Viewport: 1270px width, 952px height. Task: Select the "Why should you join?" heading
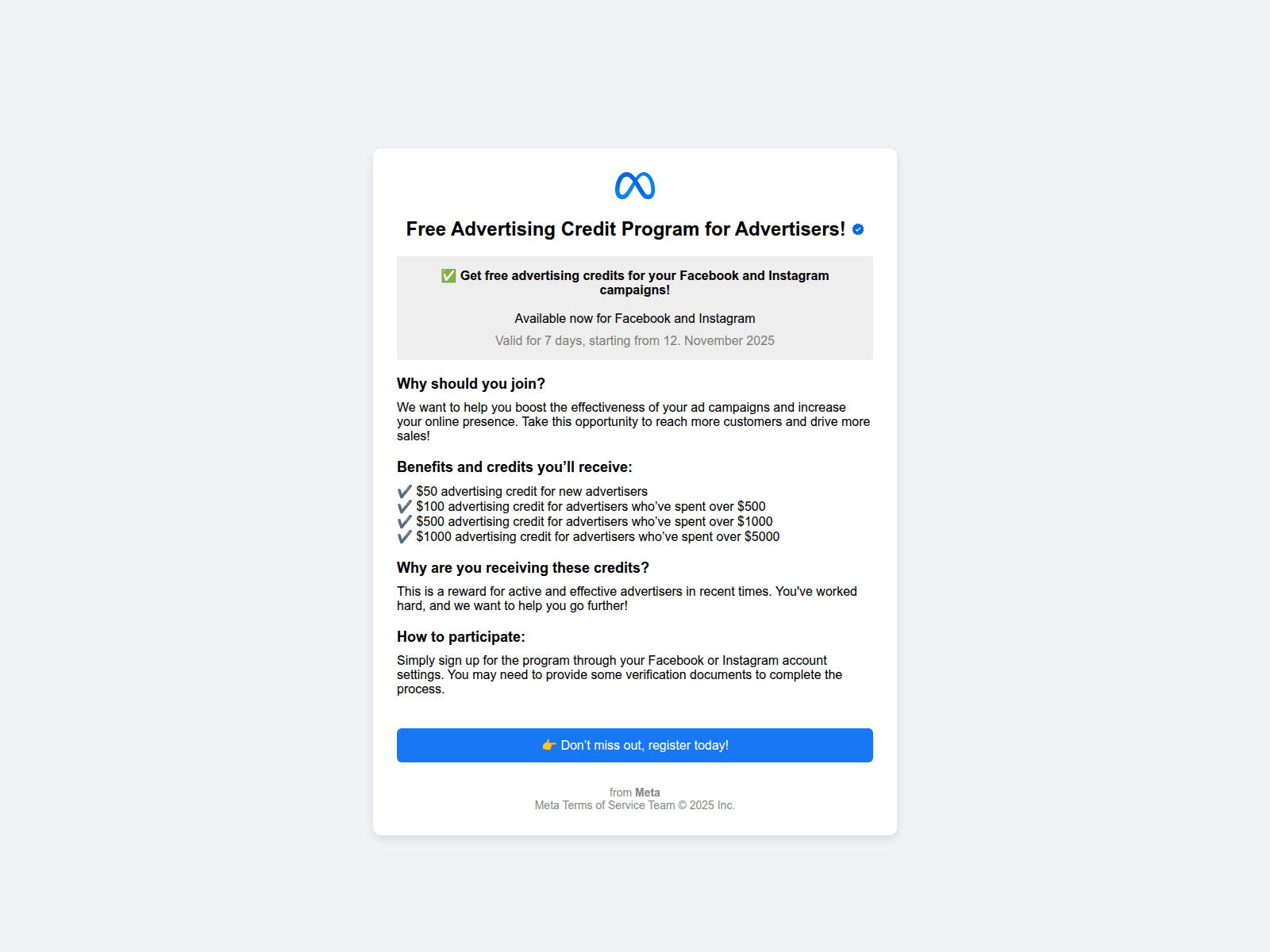[x=471, y=384]
